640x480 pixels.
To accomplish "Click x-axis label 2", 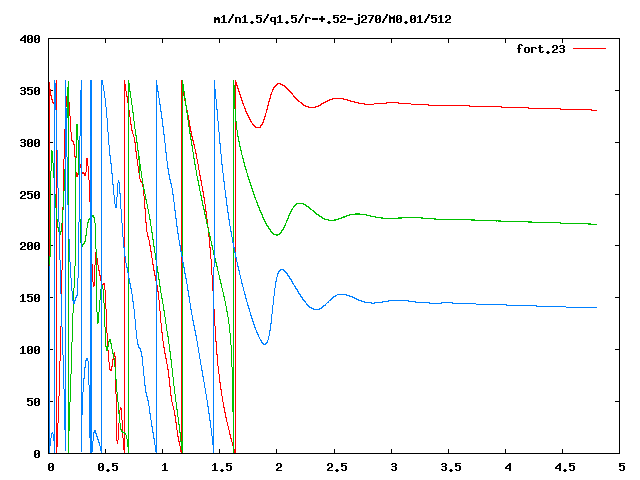I will coord(279,467).
